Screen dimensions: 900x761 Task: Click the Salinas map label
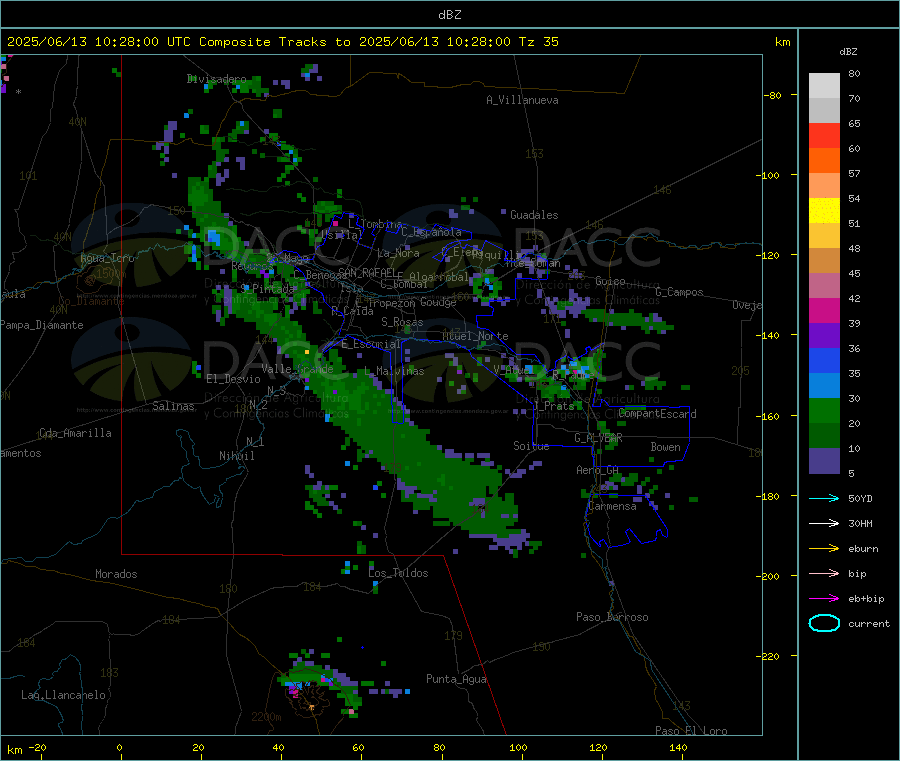[173, 406]
